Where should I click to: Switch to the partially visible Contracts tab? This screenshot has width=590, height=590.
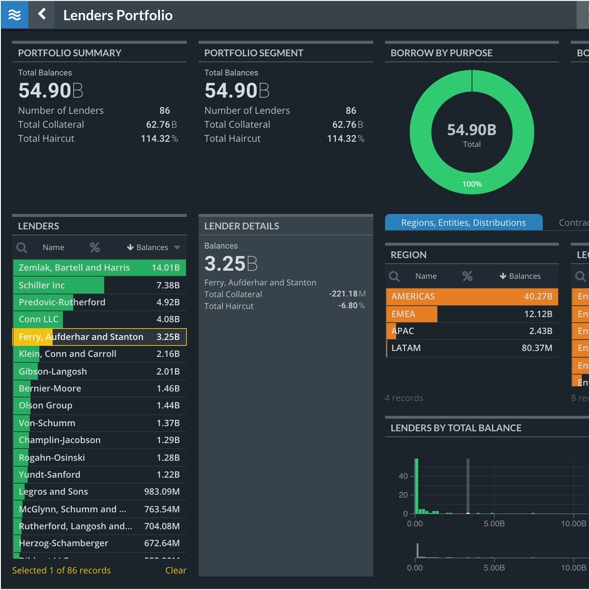coord(573,223)
